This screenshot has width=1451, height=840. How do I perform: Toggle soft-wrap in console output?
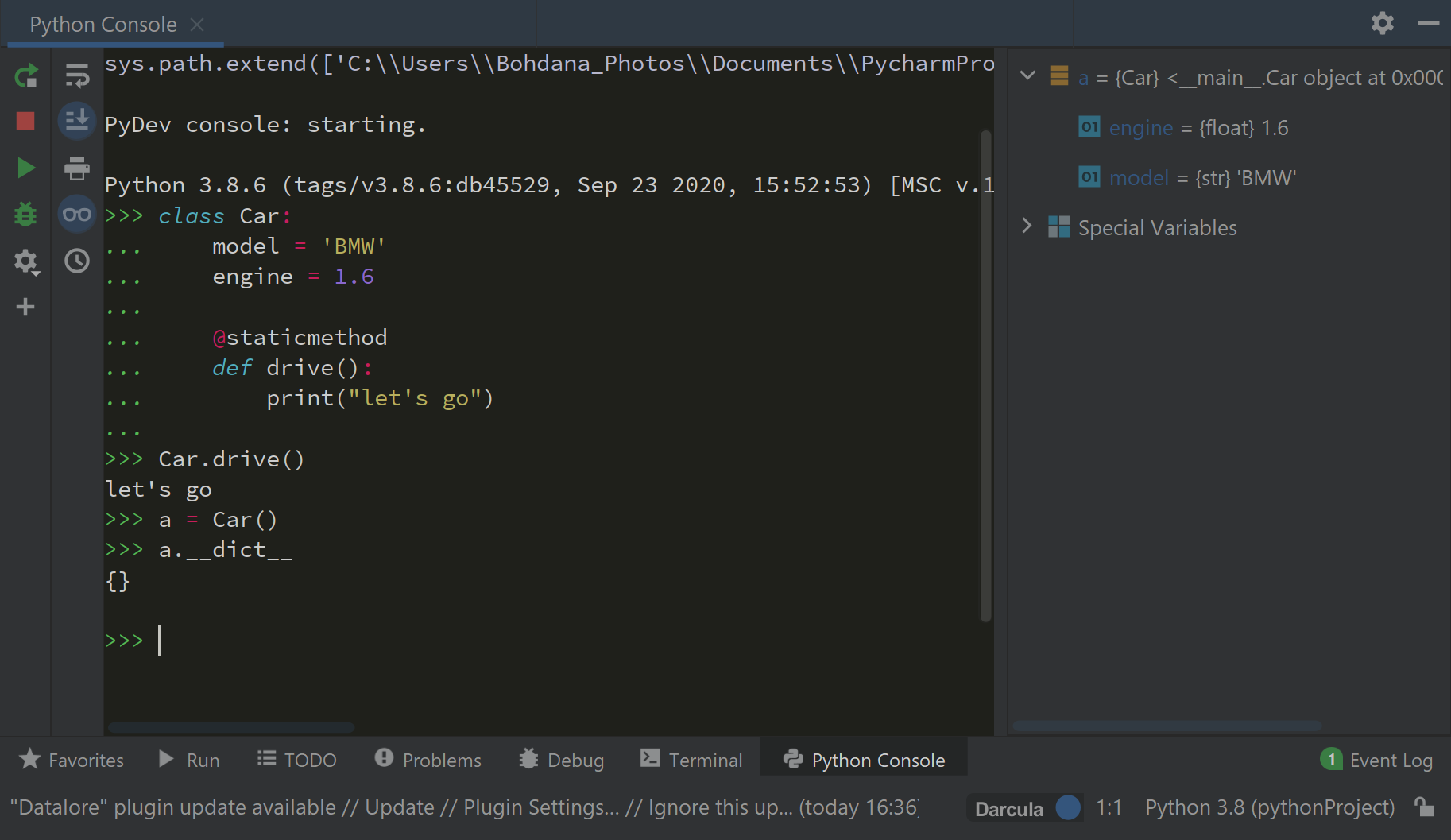77,75
